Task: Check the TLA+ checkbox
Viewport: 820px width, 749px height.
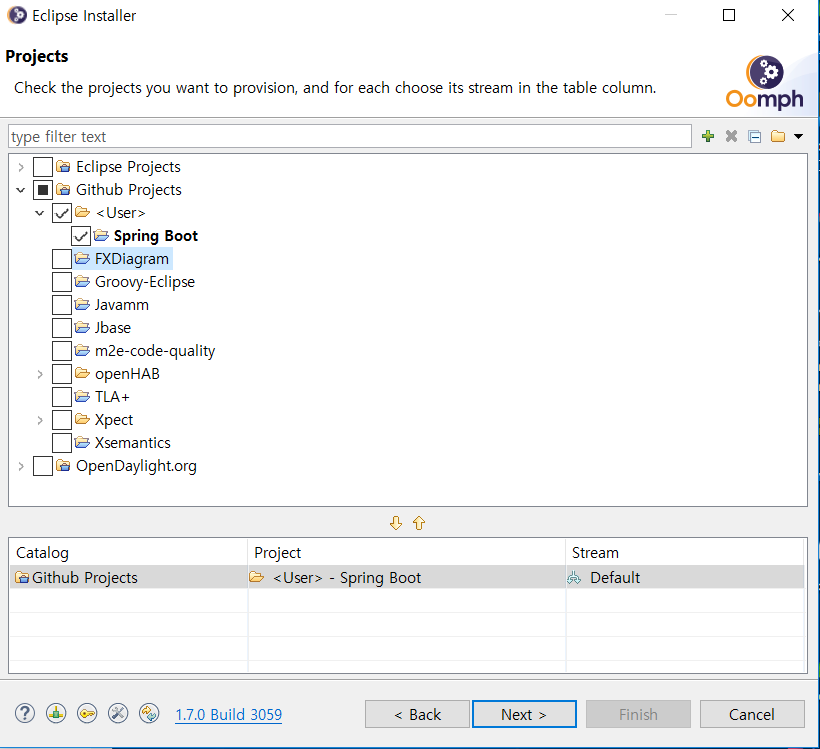Action: (x=62, y=397)
